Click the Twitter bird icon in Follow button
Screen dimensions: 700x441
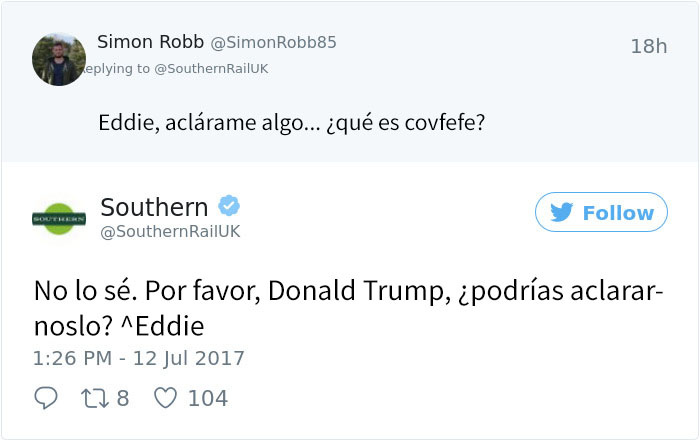pyautogui.click(x=562, y=212)
